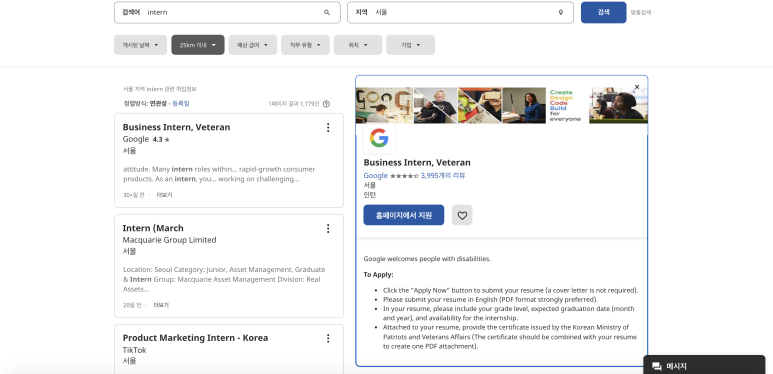Screen dimensions: 773x374
Task: Click the 1페이지 결과 1,779건 result count
Action: (x=294, y=104)
